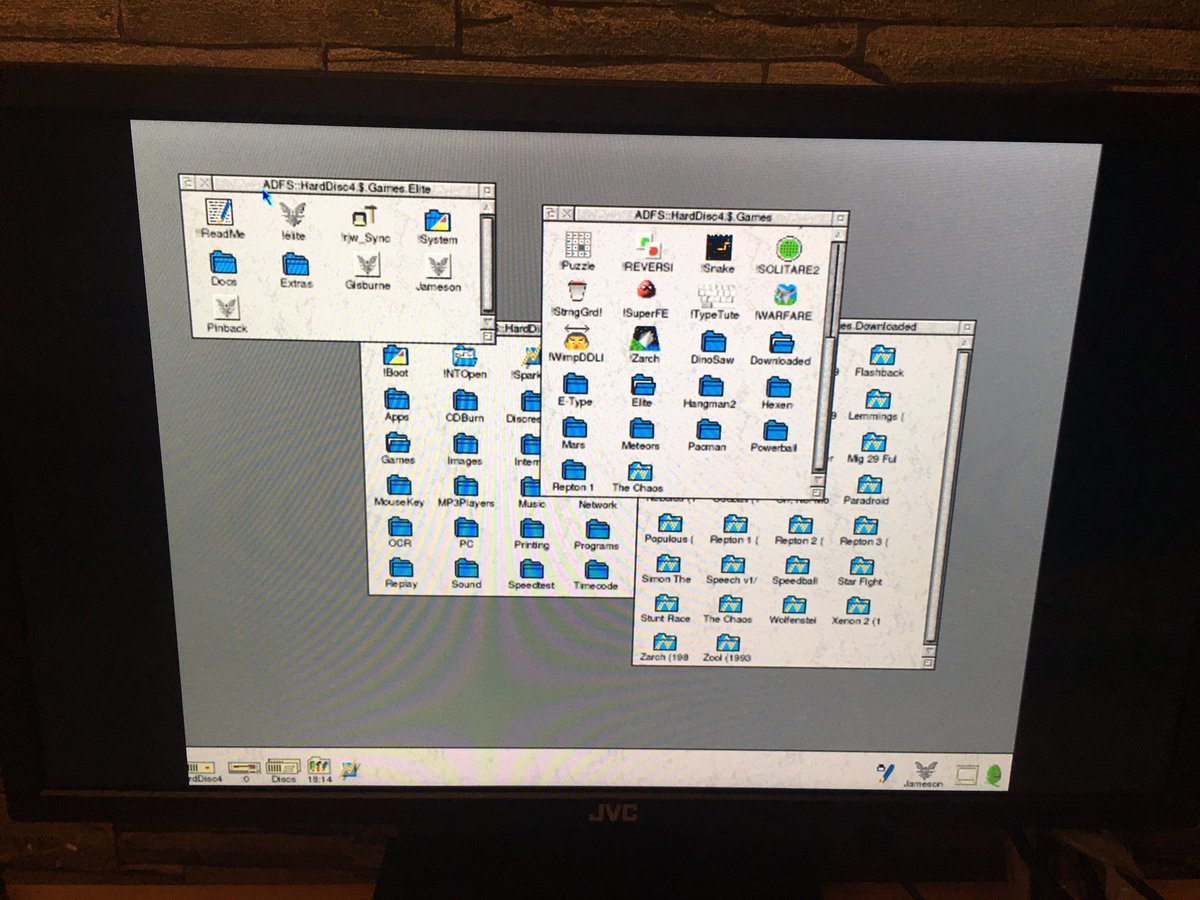Select the Pinback commander file
Viewport: 1200px width, 900px height.
point(227,307)
